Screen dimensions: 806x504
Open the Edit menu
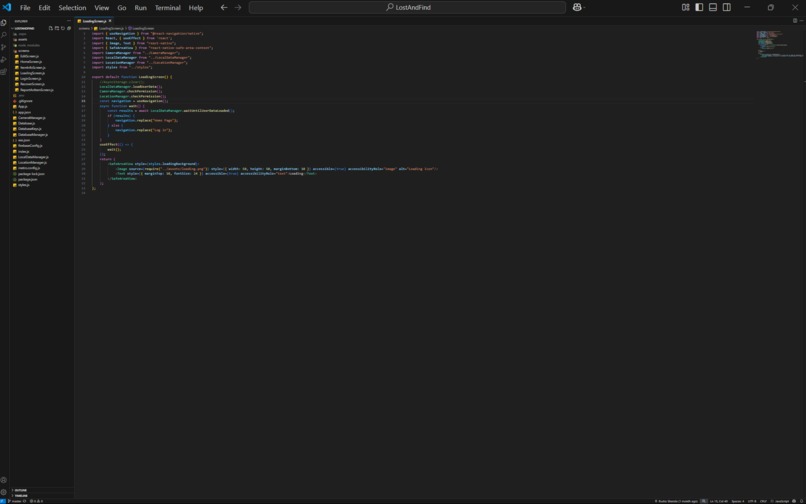tap(44, 8)
